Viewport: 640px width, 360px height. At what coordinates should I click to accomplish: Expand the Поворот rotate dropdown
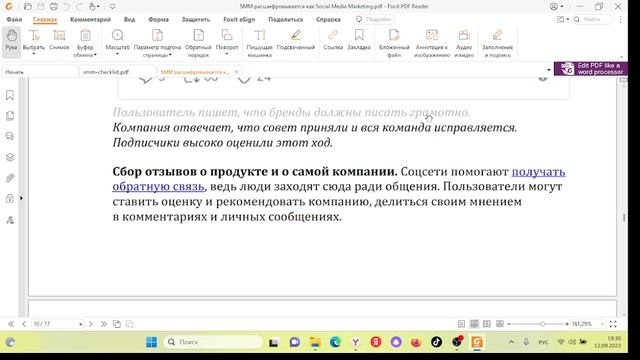pyautogui.click(x=227, y=54)
